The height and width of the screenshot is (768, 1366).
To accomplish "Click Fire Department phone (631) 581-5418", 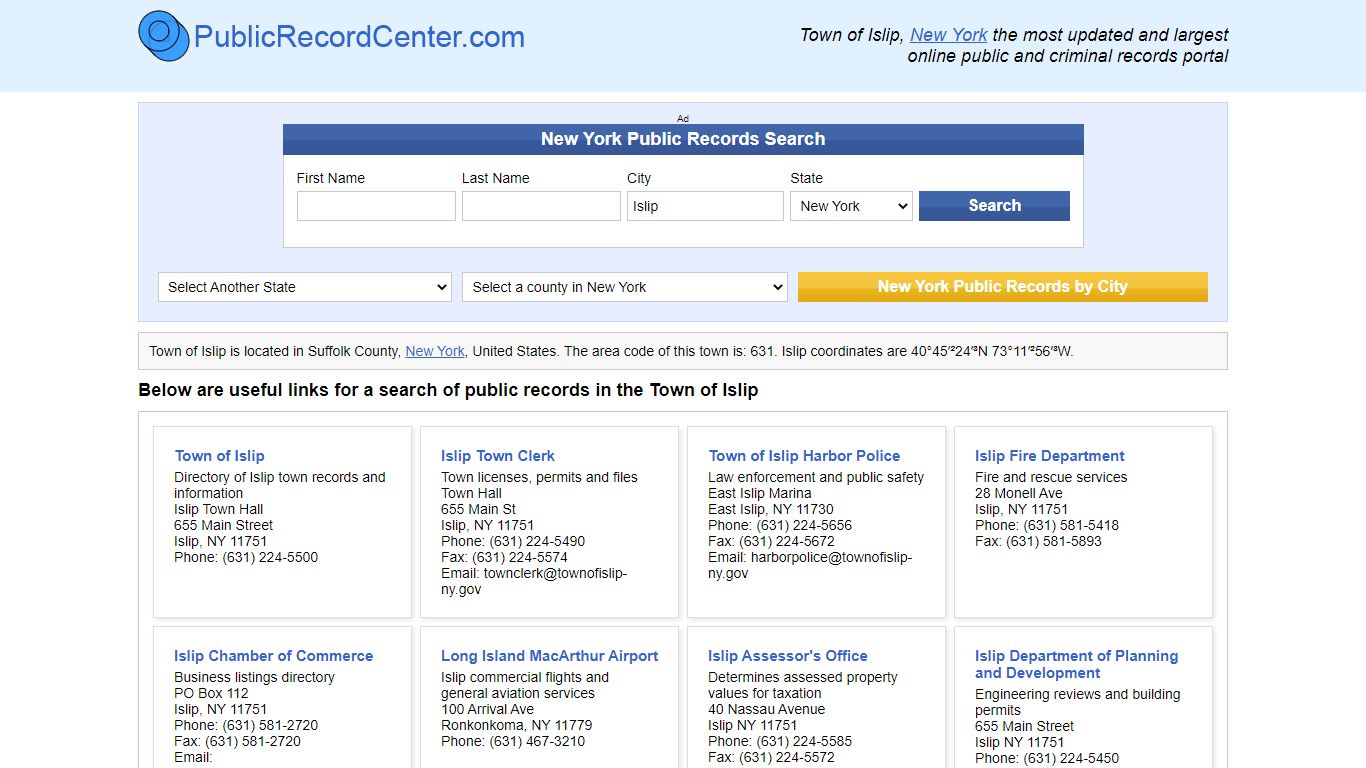I will (1071, 525).
